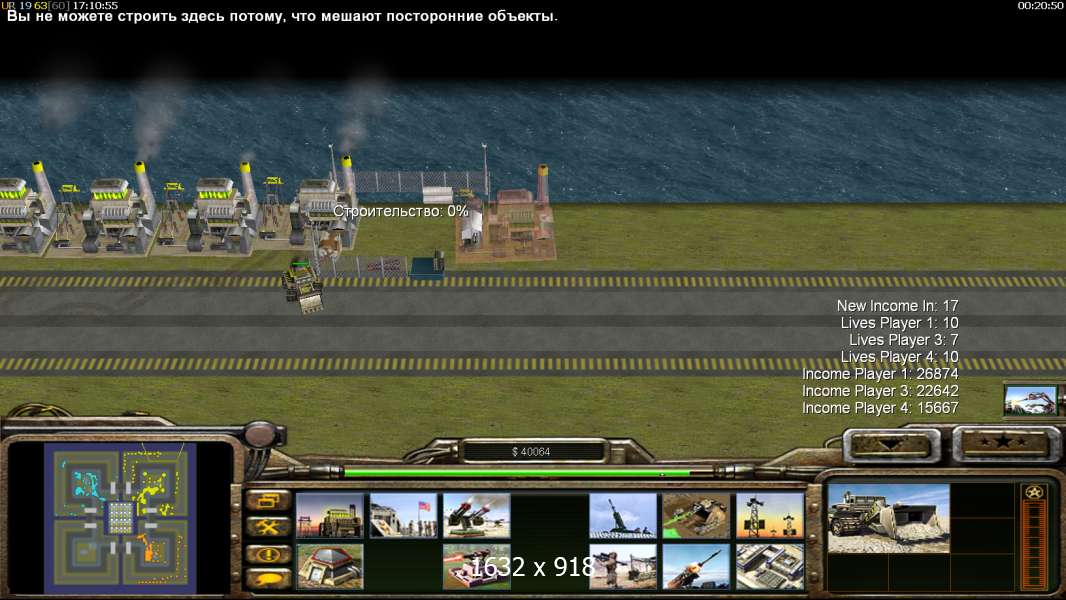The image size is (1066, 600).
Task: Select the fire base build icon
Action: tap(477, 566)
